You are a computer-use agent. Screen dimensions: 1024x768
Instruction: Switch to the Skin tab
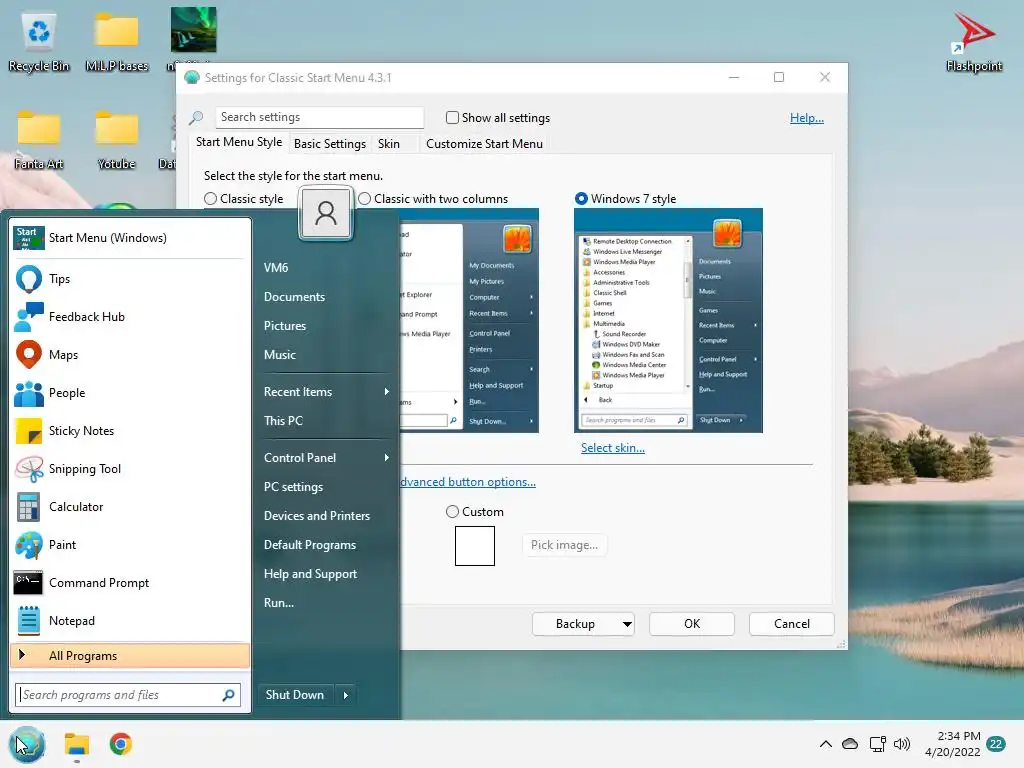click(389, 144)
